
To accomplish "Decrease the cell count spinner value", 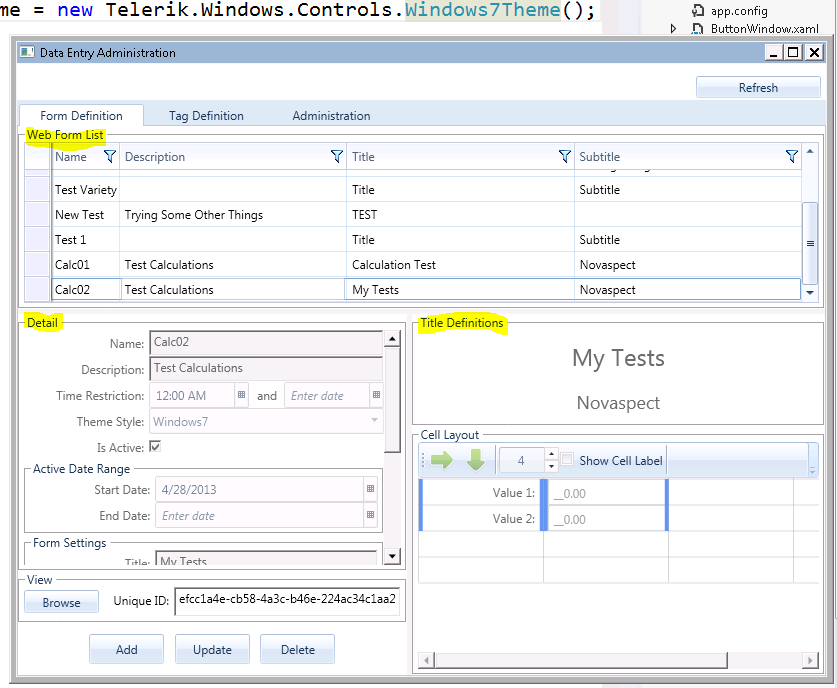I will click(x=551, y=466).
